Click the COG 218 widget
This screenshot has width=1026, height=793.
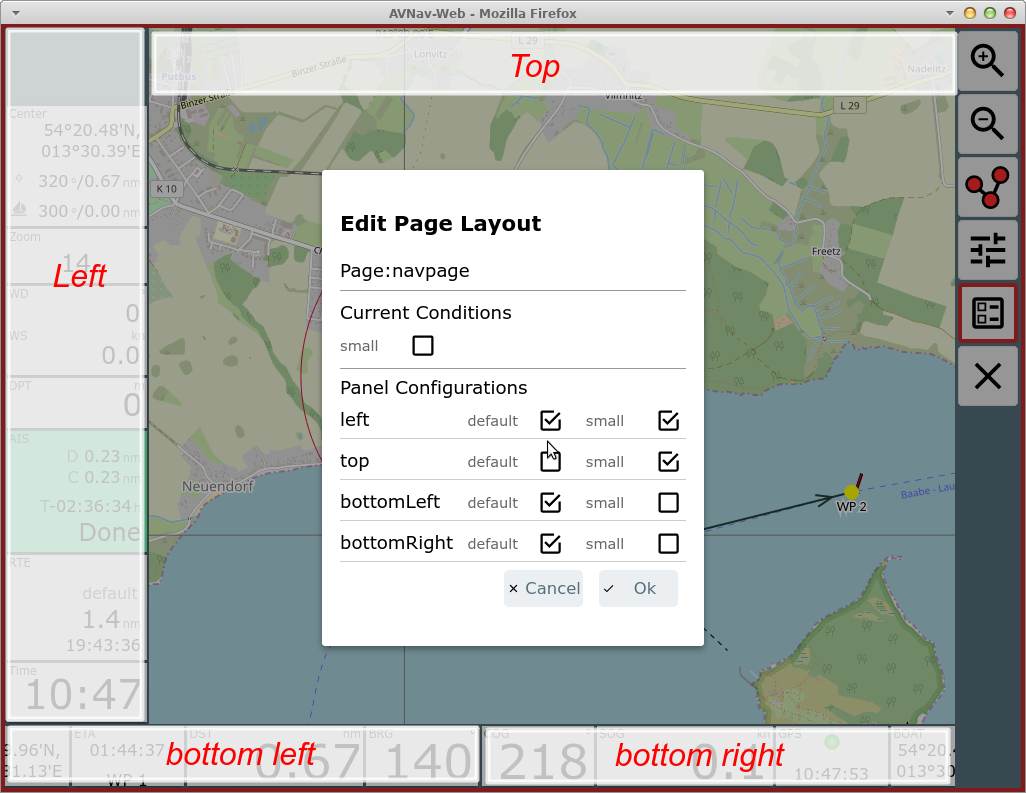pyautogui.click(x=539, y=756)
